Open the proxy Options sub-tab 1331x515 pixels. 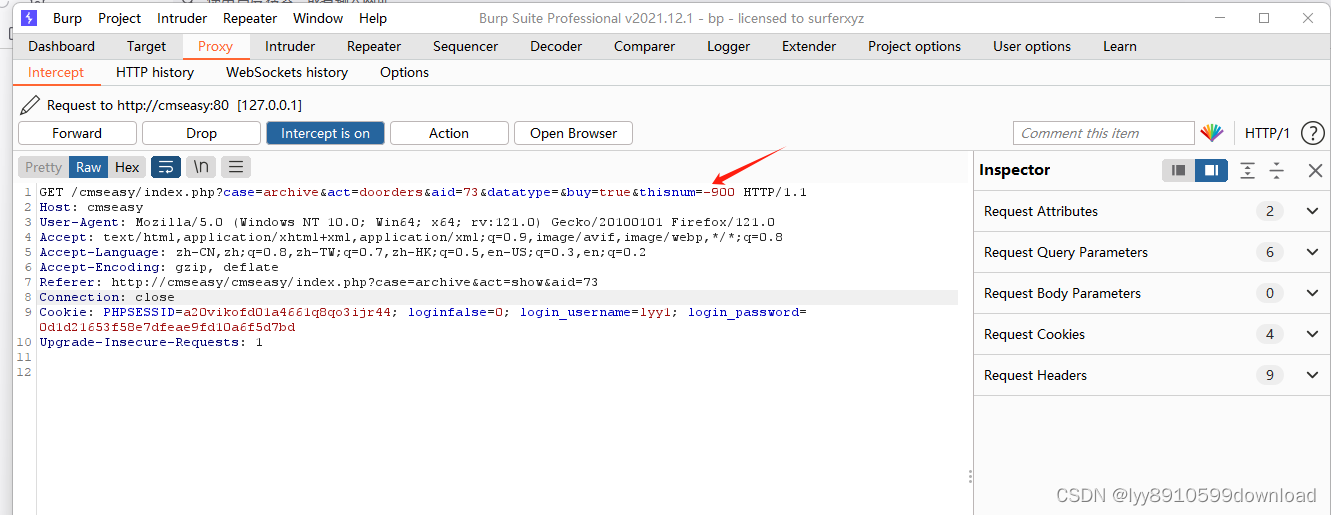click(405, 72)
